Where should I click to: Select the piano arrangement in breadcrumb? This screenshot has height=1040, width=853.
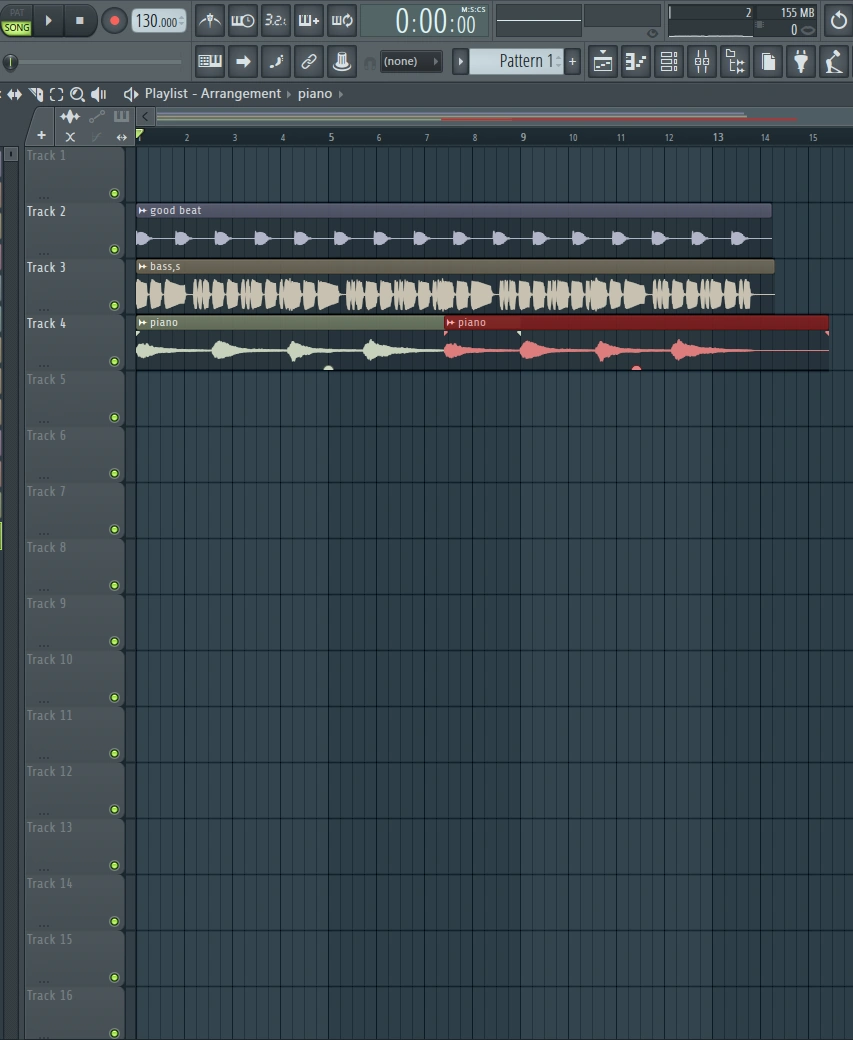click(317, 93)
